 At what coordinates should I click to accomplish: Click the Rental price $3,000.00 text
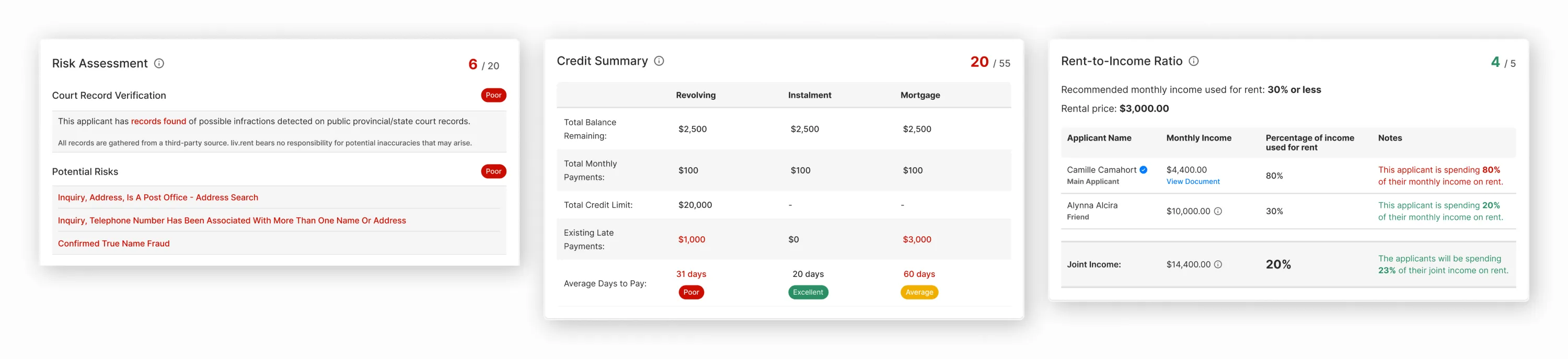[x=1114, y=108]
